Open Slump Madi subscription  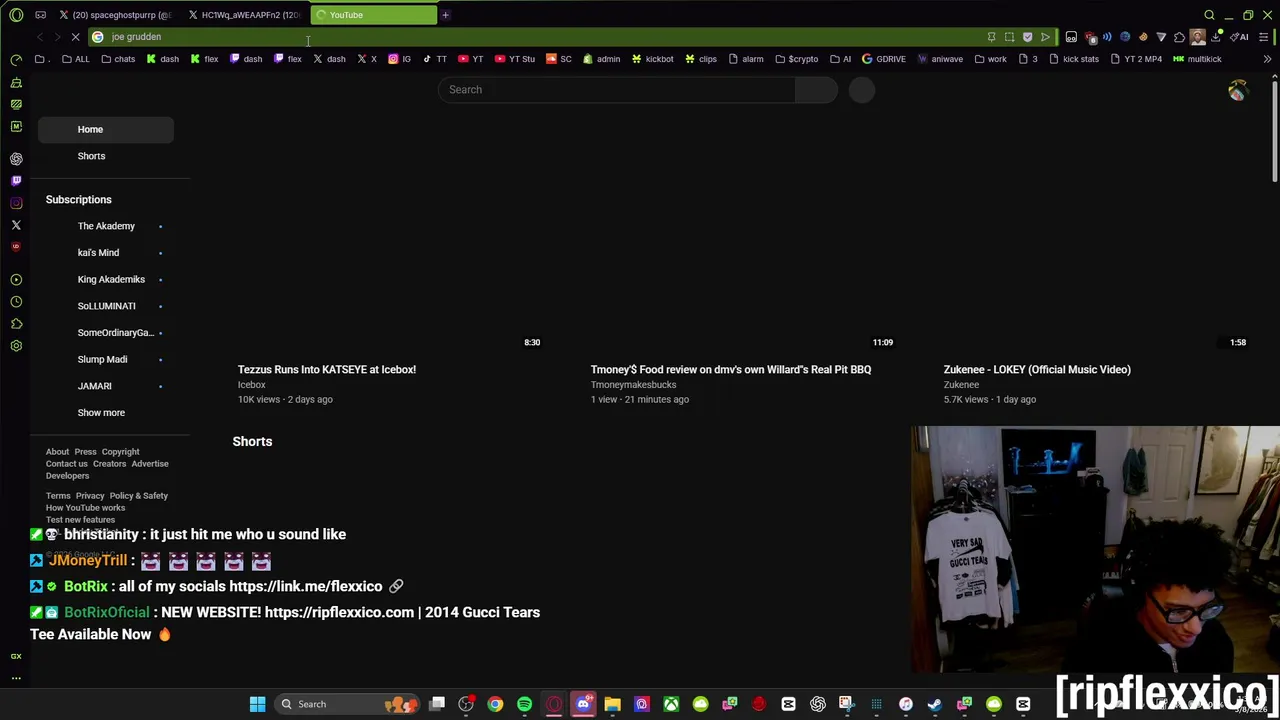pos(102,359)
